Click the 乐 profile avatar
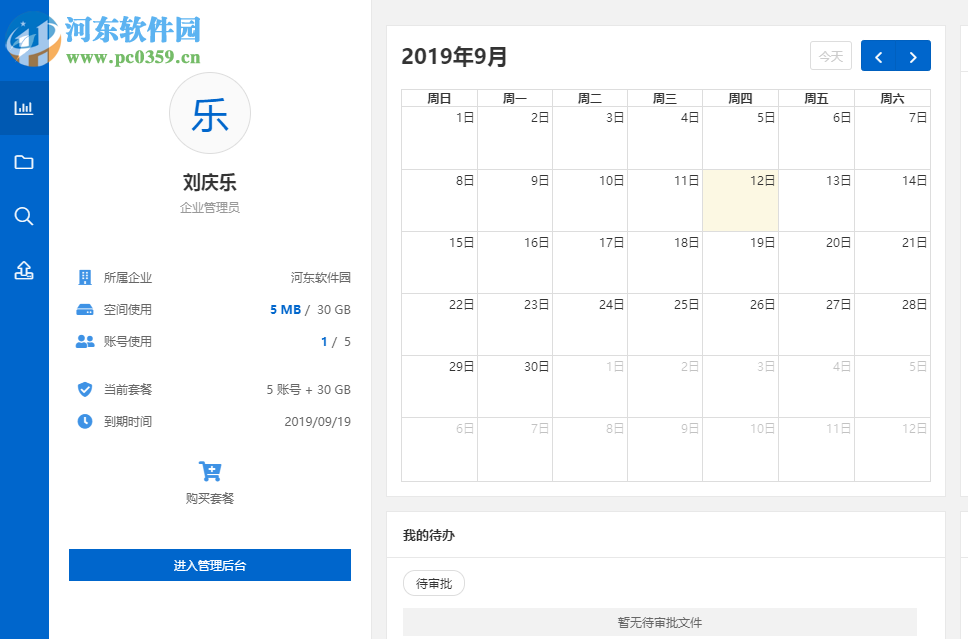This screenshot has width=968, height=639. 209,114
